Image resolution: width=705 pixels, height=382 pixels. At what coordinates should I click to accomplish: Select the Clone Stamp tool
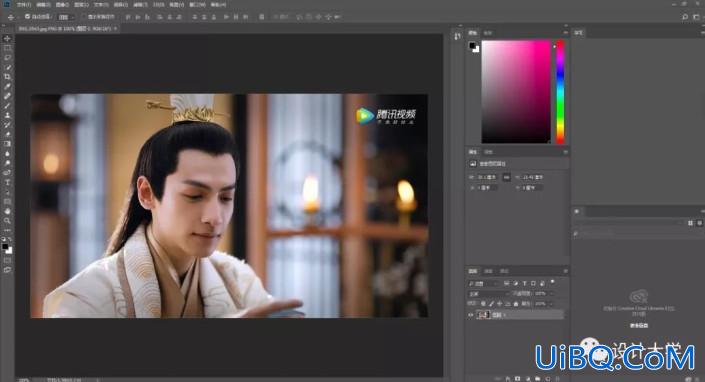coord(7,115)
